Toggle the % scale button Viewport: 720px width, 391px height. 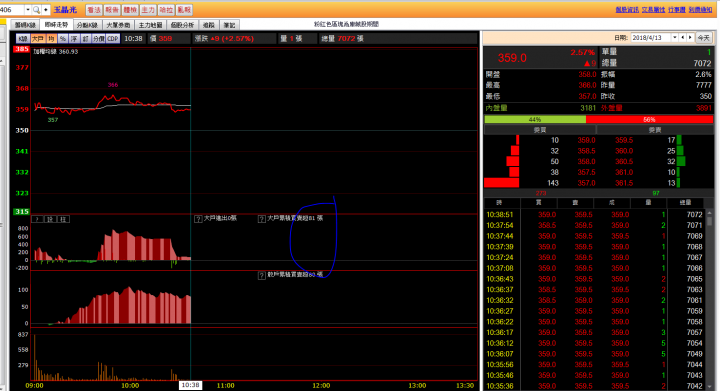pos(63,39)
